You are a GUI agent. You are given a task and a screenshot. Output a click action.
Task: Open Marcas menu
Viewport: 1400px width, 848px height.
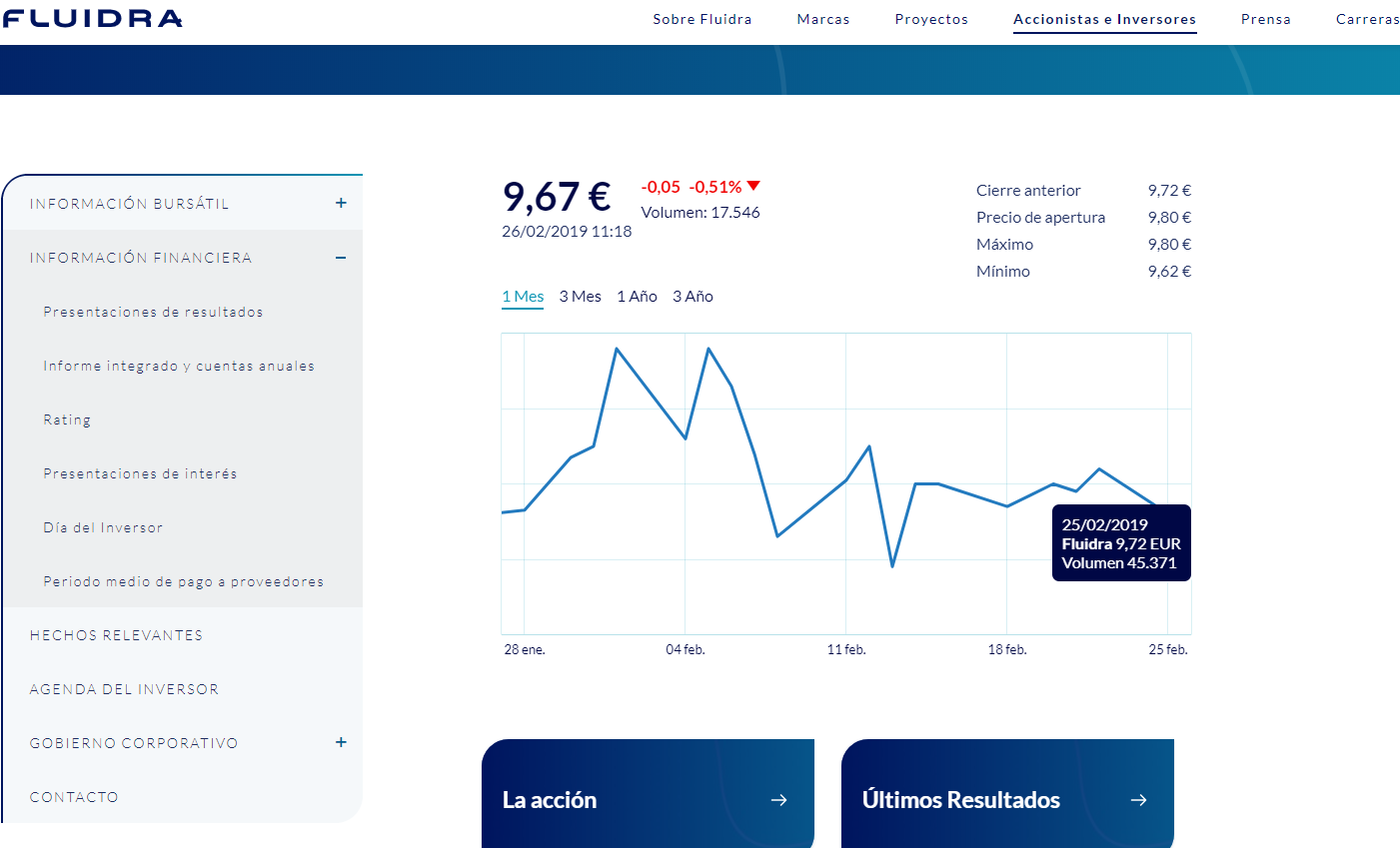823,19
